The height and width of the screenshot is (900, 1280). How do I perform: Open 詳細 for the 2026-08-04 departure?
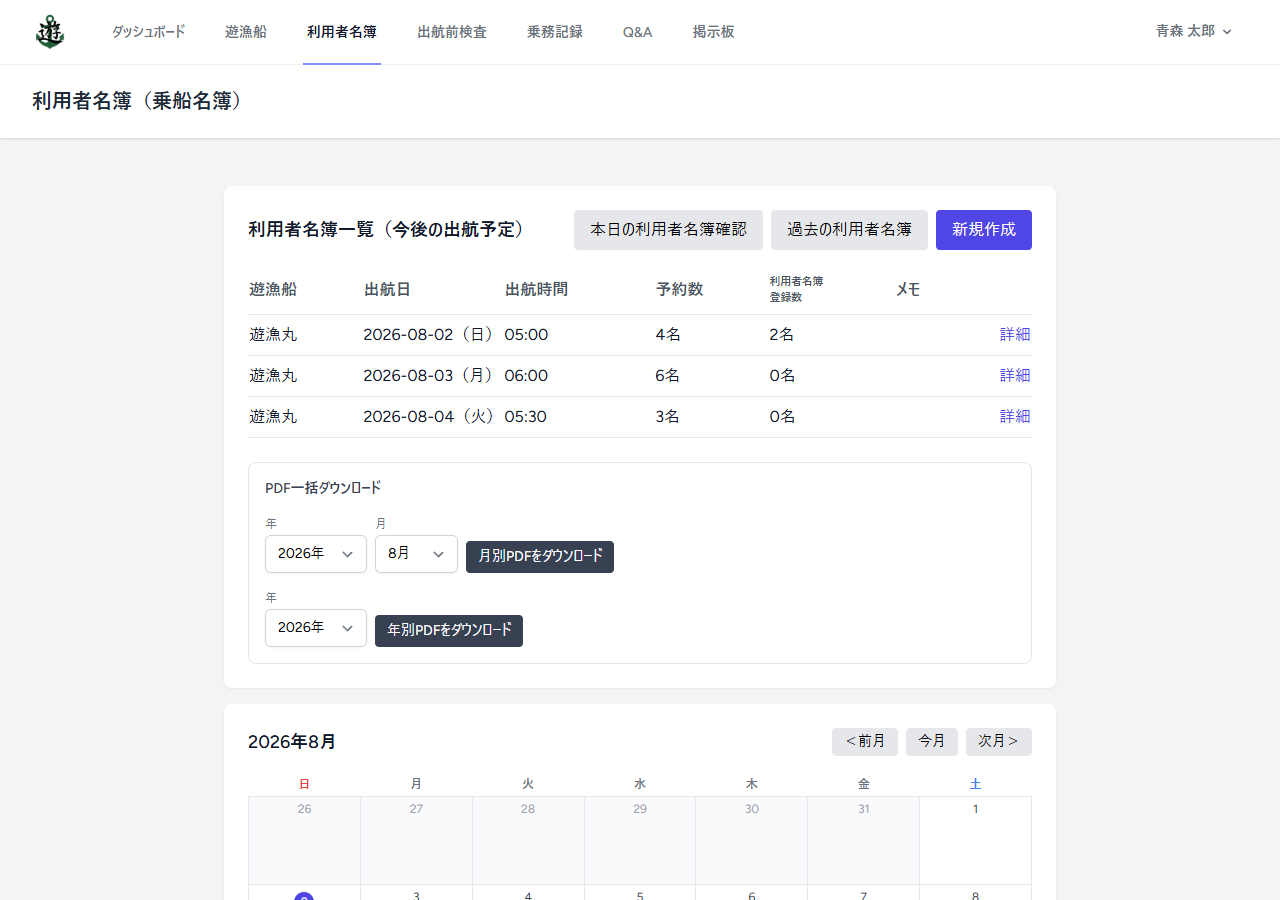[x=1015, y=417]
